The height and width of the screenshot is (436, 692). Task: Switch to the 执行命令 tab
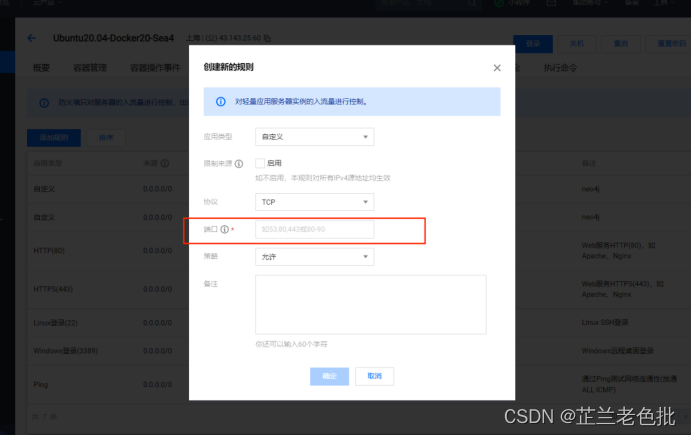tap(560, 68)
